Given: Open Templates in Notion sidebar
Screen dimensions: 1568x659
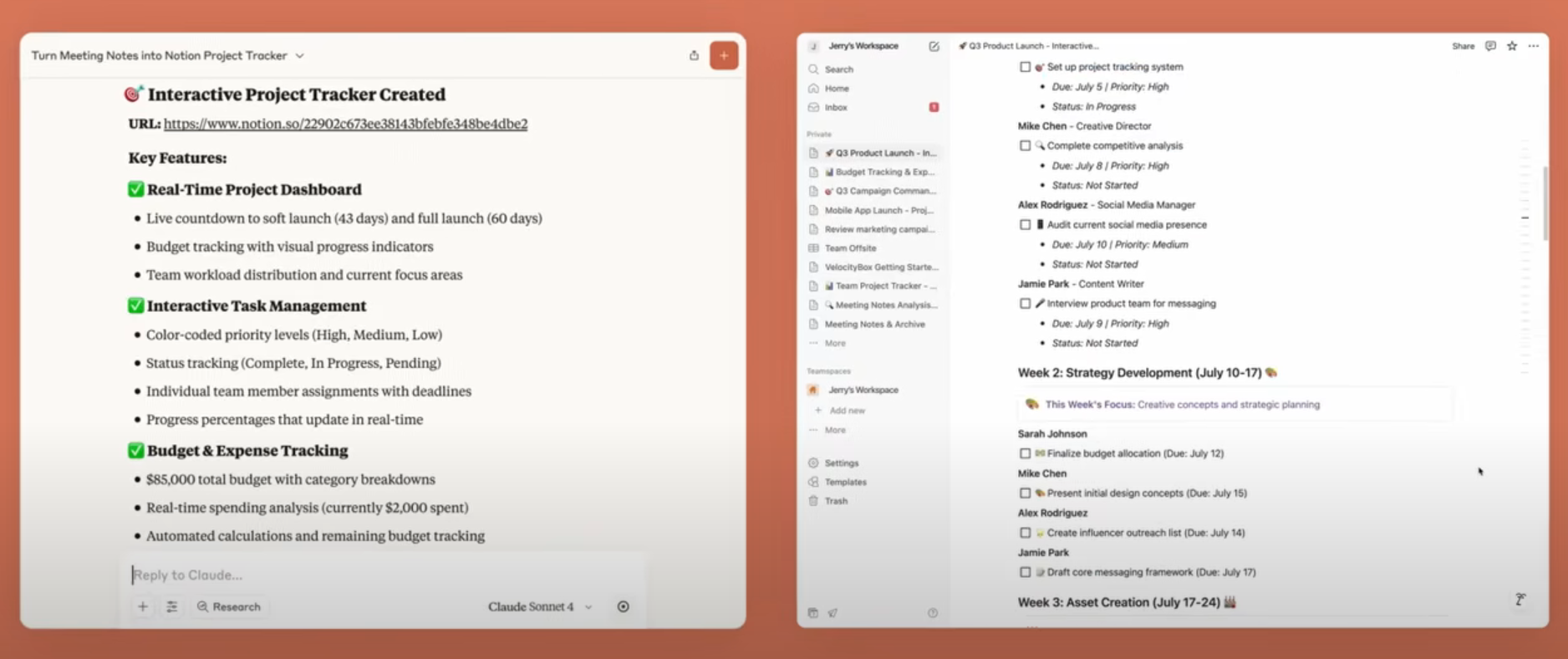Looking at the screenshot, I should tap(845, 483).
